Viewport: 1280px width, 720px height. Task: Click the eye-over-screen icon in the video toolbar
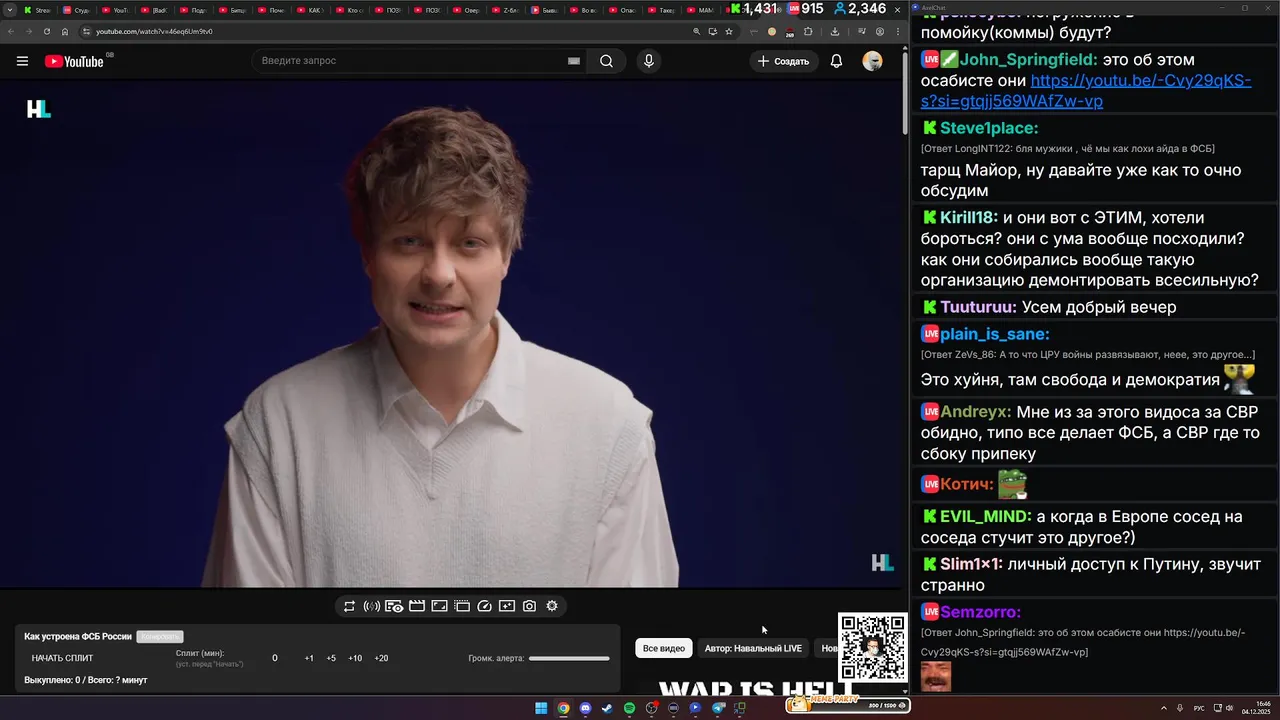tap(394, 606)
